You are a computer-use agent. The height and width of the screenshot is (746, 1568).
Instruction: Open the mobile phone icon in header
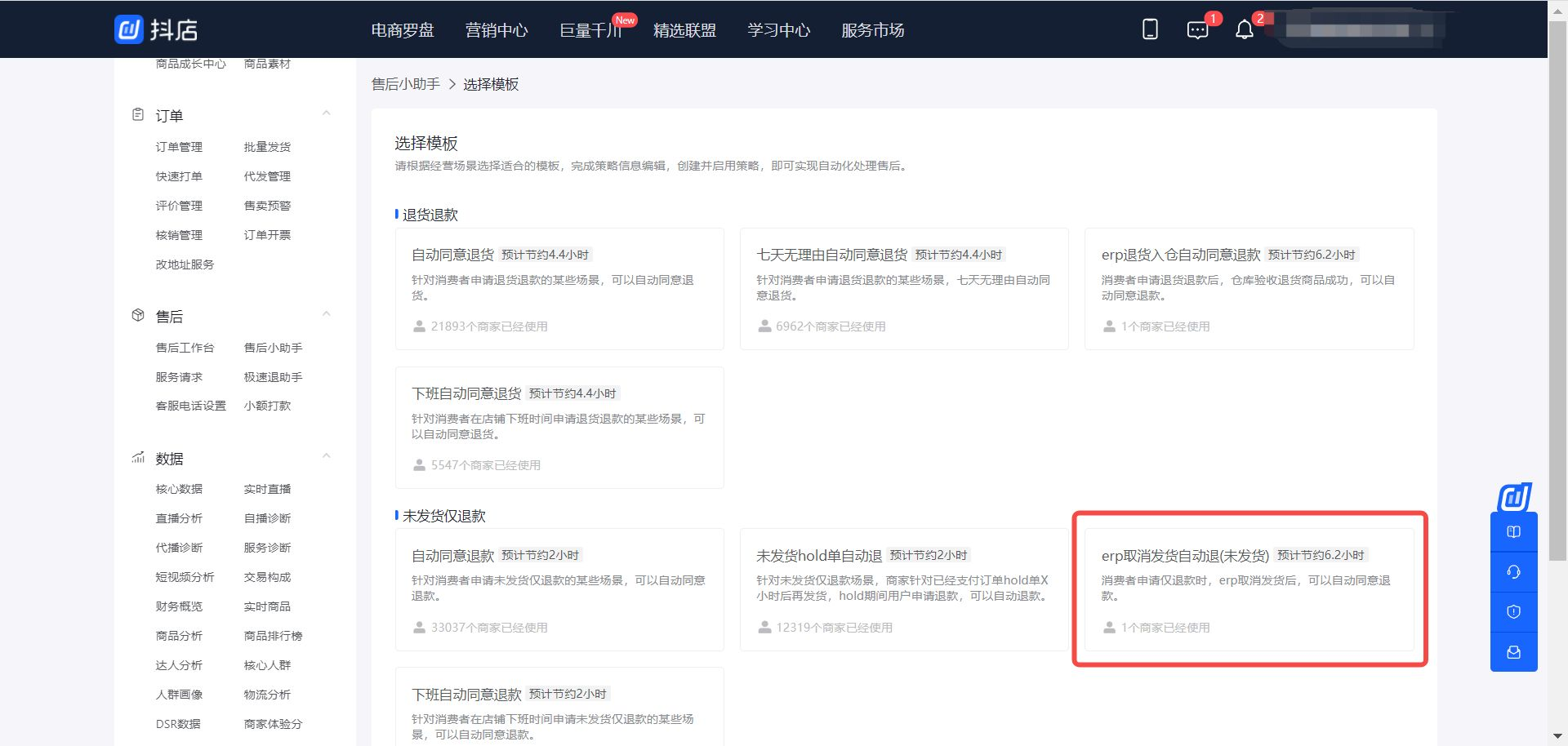[x=1150, y=30]
